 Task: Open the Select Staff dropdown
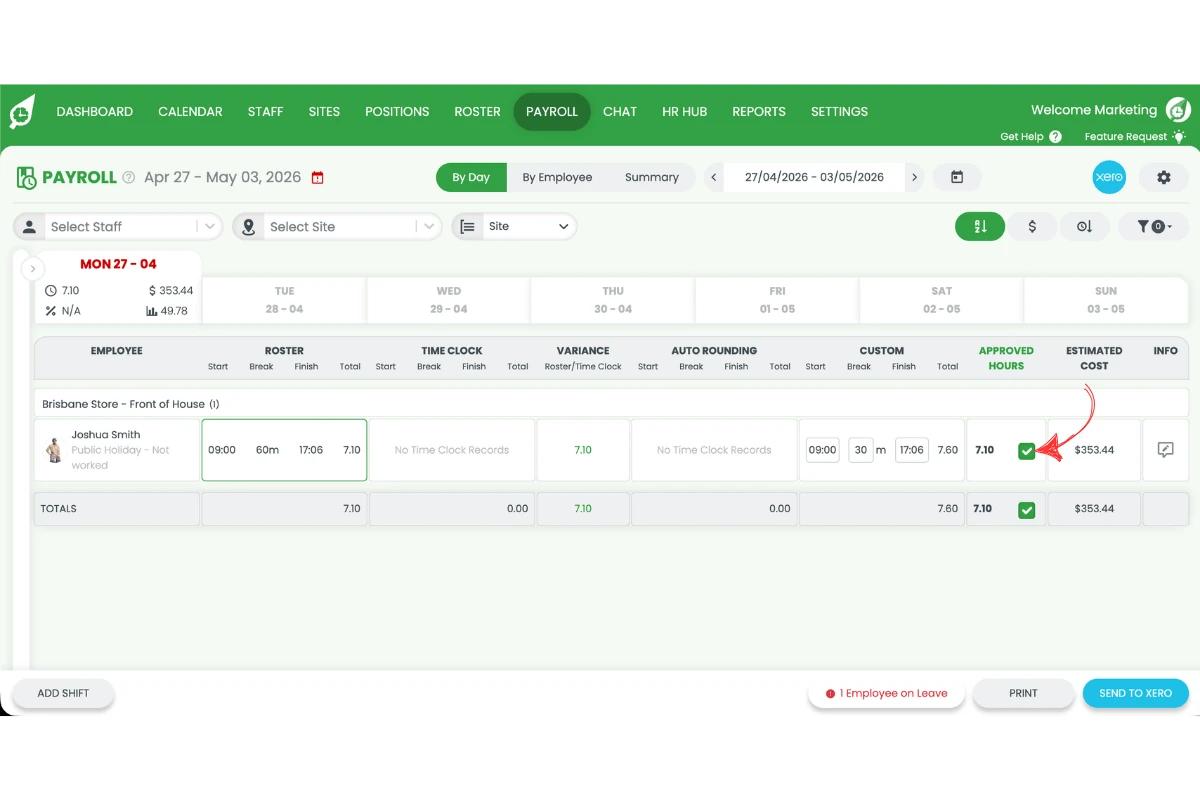point(118,227)
